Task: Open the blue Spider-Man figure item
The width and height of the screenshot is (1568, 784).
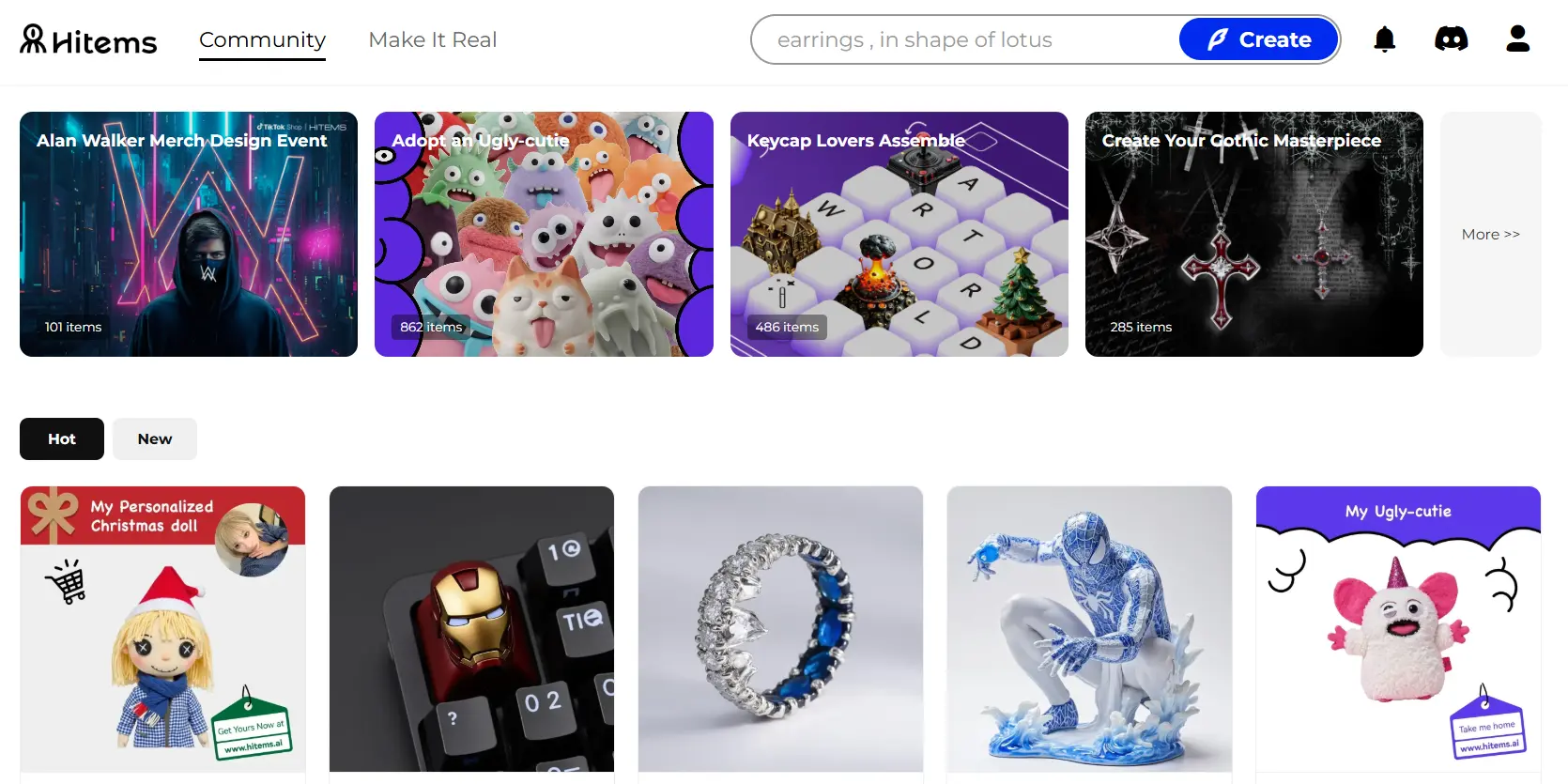Action: (x=1089, y=629)
